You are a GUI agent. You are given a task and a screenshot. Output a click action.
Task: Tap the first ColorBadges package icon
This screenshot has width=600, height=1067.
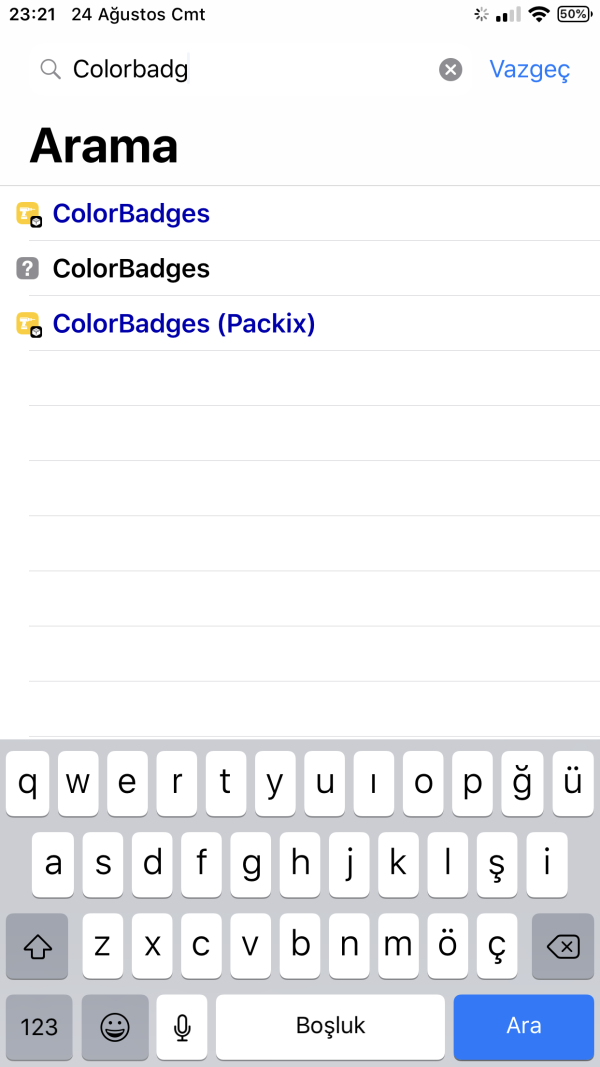coord(28,214)
